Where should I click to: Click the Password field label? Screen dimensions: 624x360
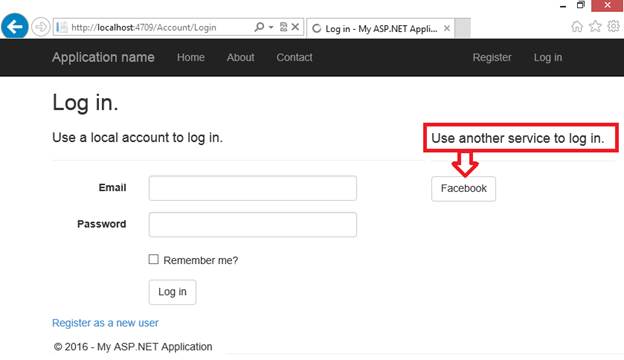coord(101,224)
